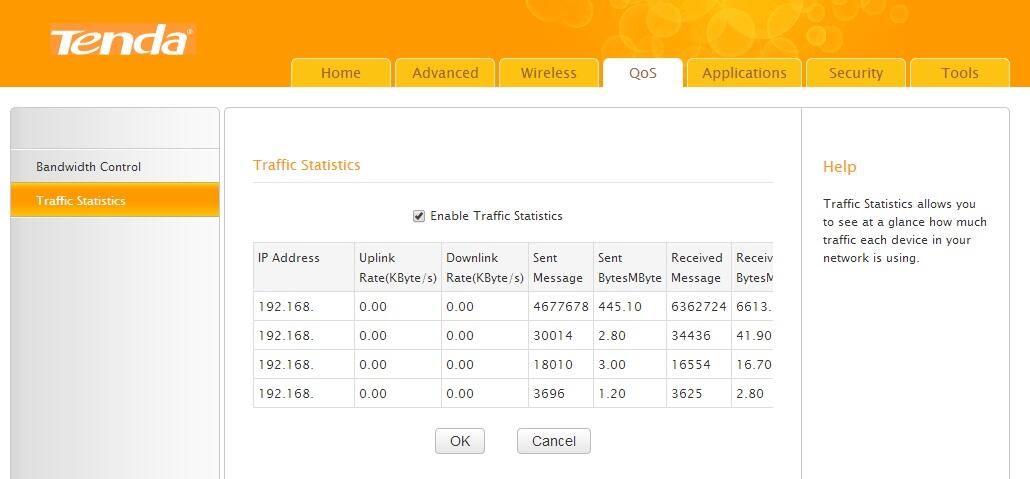Click the Traffic Statistics section heading

tap(306, 165)
